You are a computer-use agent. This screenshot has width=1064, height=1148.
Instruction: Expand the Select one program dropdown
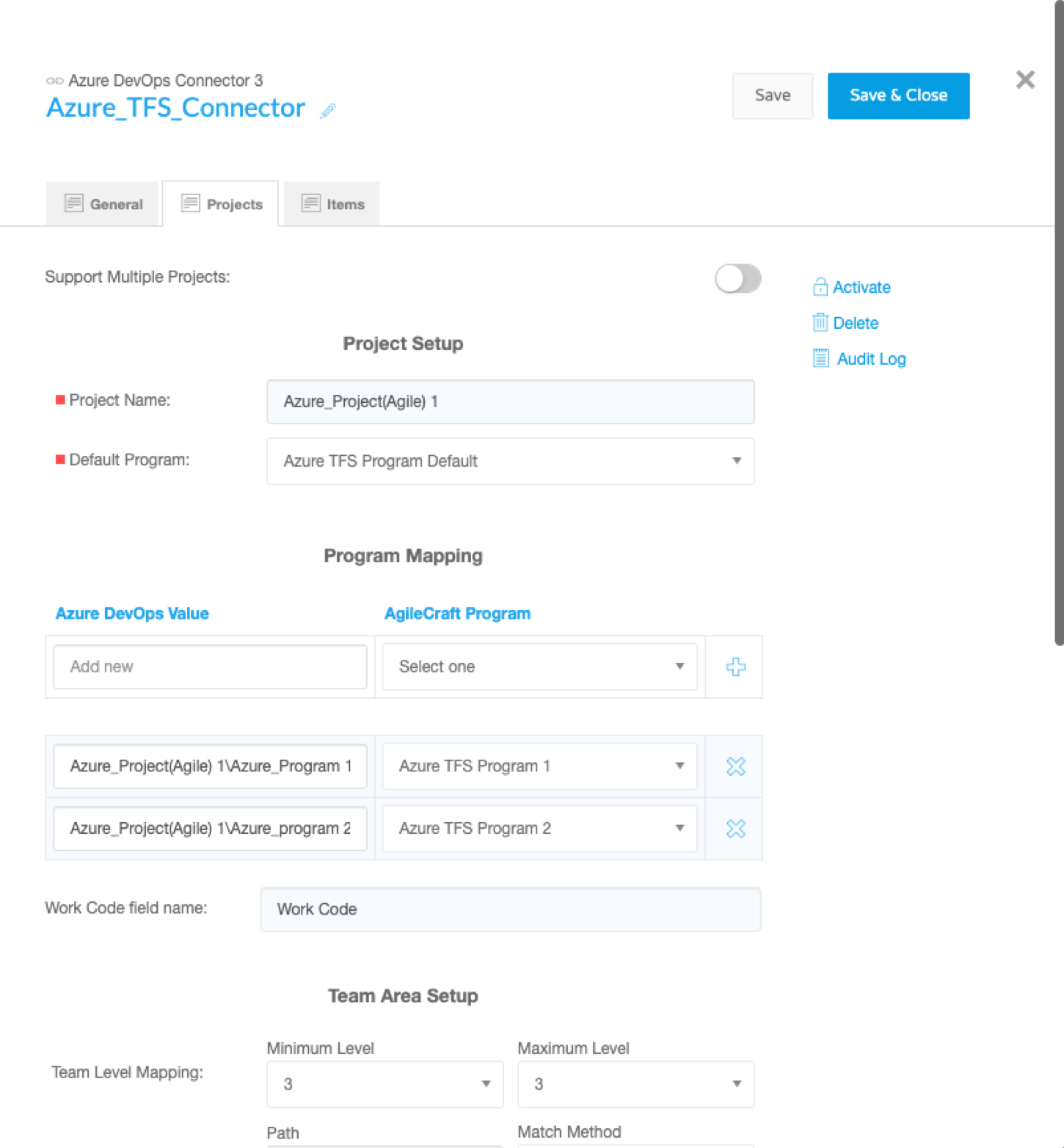click(x=539, y=666)
